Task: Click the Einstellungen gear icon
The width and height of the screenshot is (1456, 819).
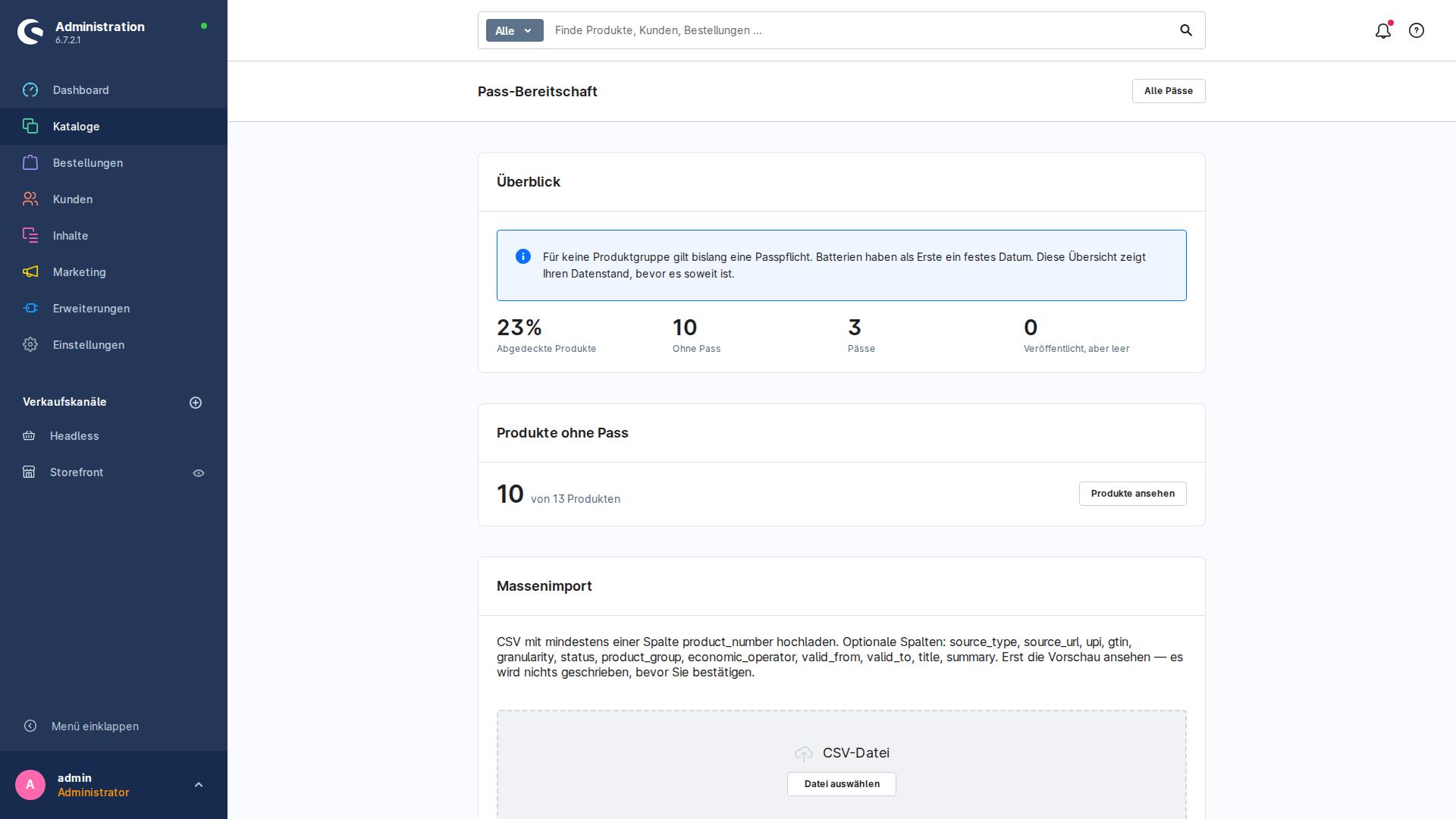Action: [30, 344]
